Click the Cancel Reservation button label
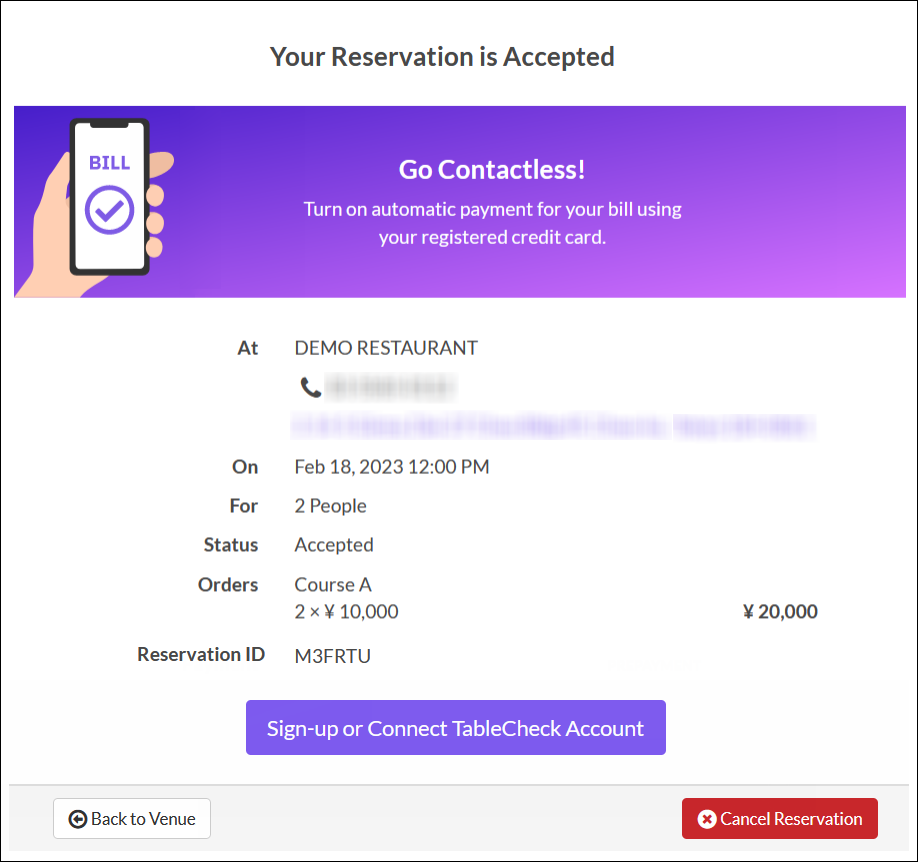 791,819
